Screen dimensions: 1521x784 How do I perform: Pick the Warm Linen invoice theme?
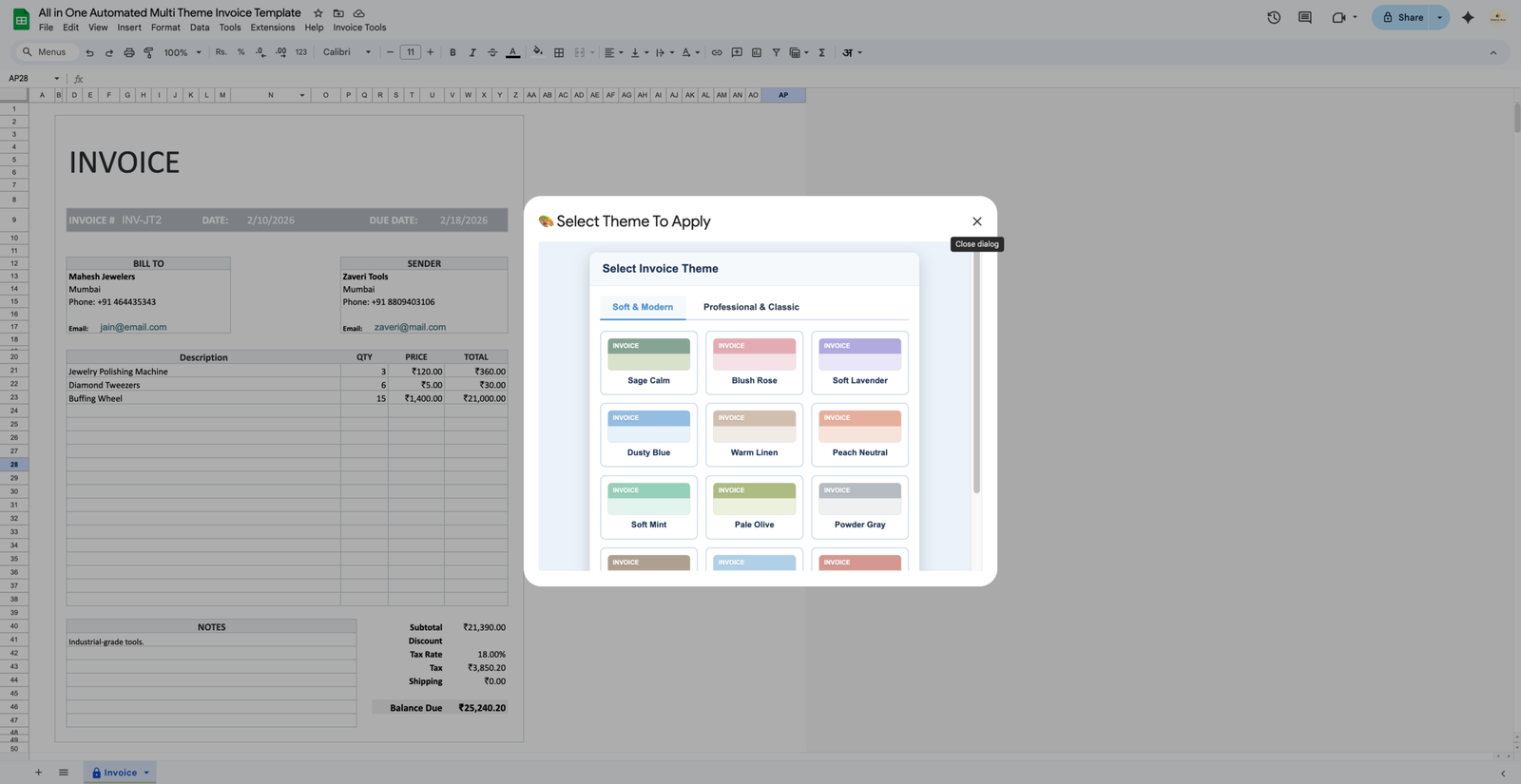click(754, 434)
